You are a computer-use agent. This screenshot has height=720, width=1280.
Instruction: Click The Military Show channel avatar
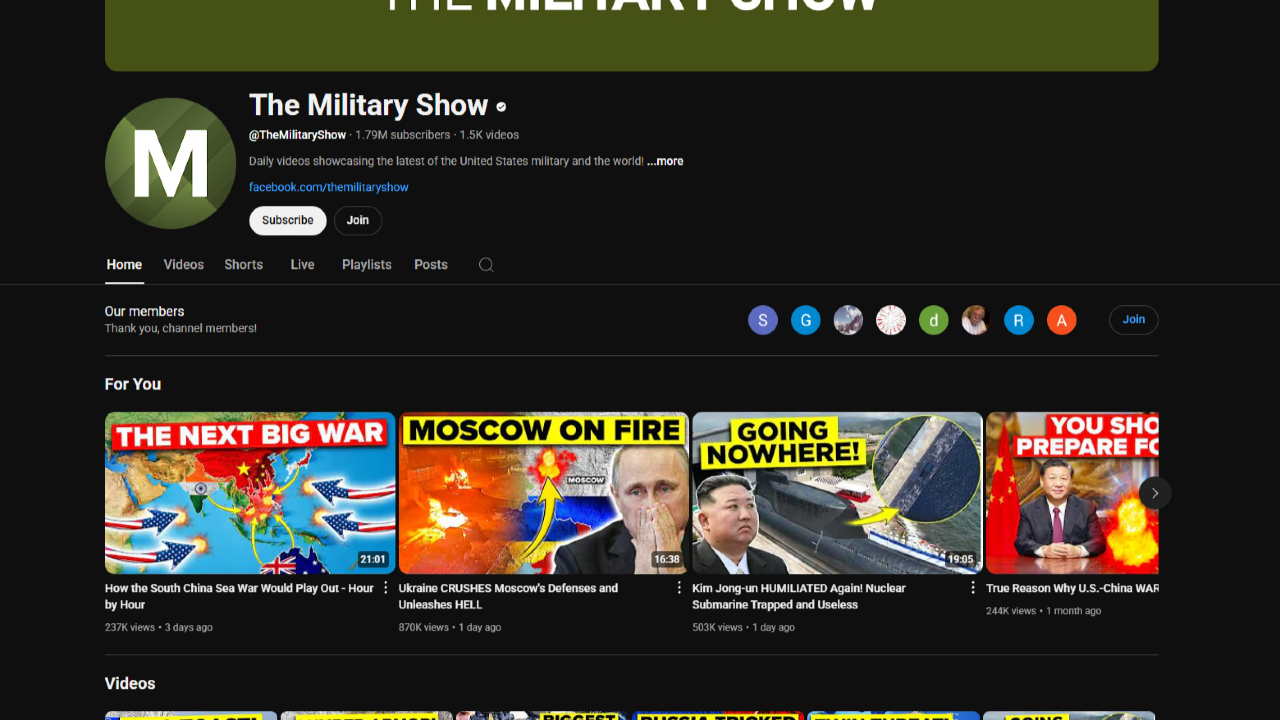(170, 163)
